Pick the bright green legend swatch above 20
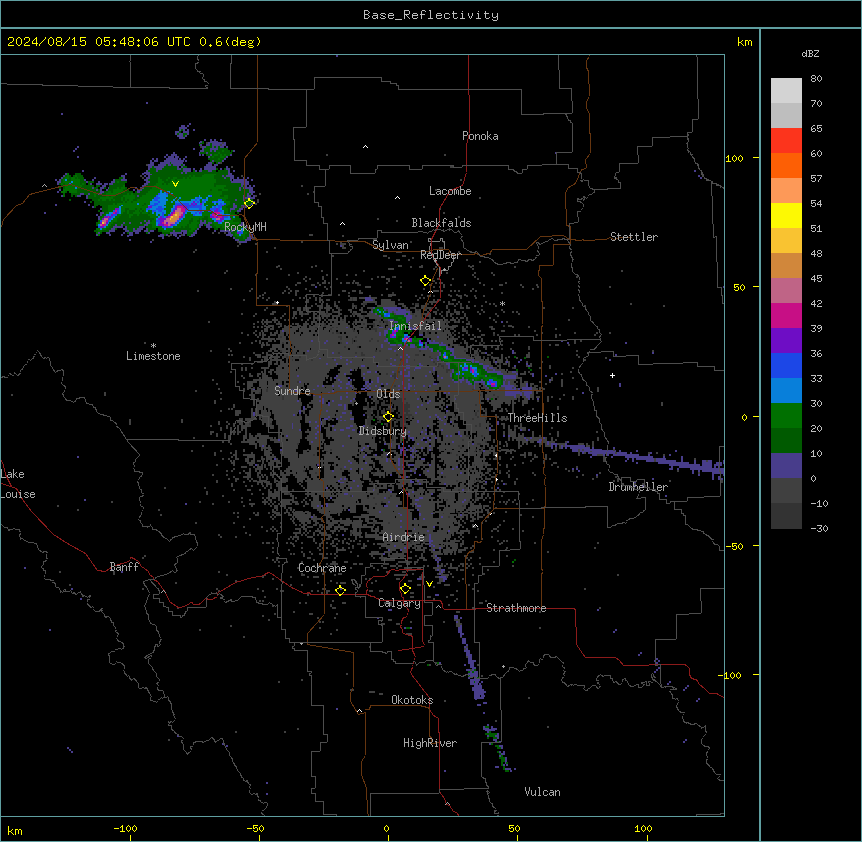The image size is (862, 842). [786, 416]
